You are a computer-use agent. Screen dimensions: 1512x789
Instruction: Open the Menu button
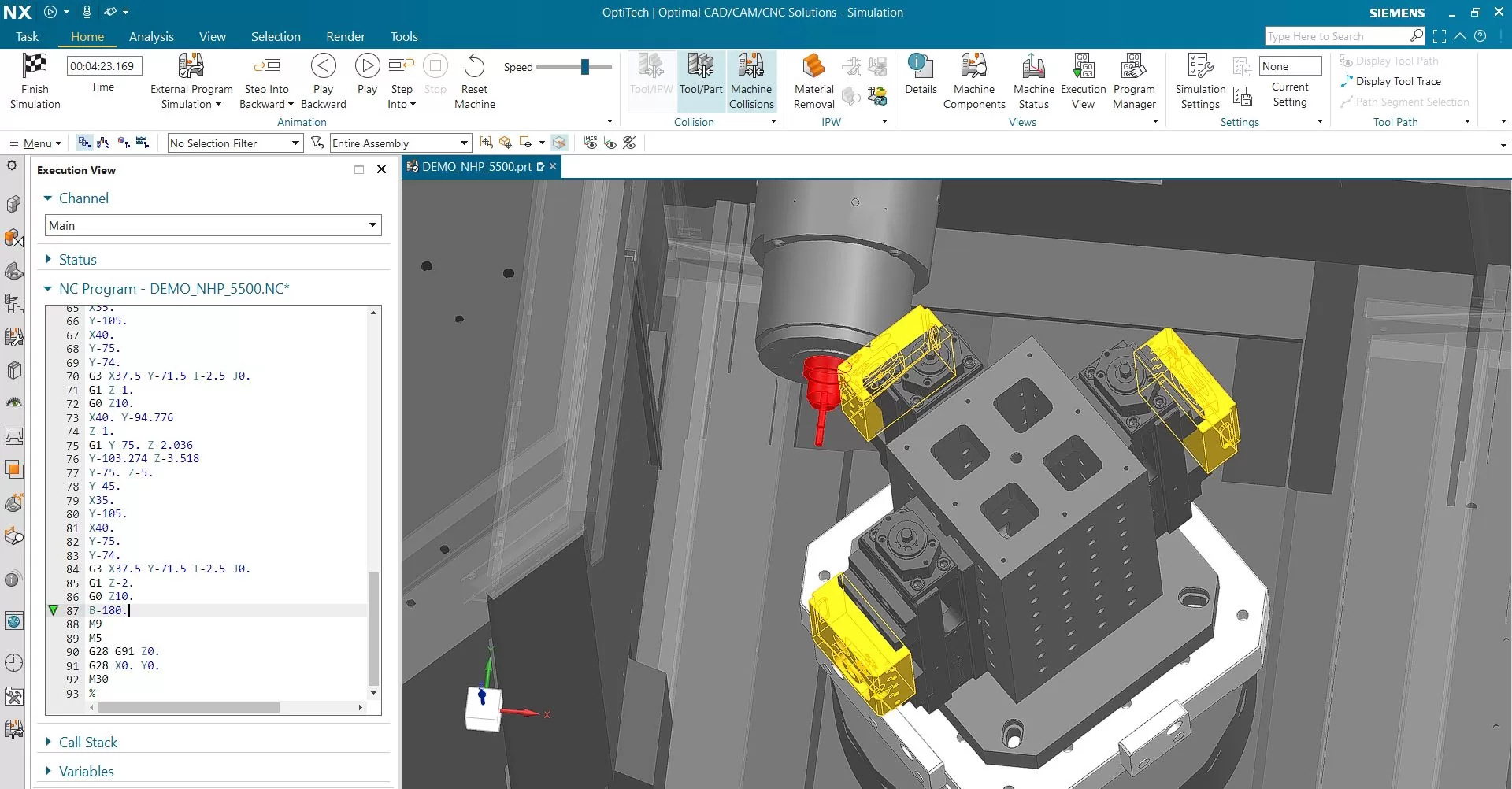[x=35, y=143]
